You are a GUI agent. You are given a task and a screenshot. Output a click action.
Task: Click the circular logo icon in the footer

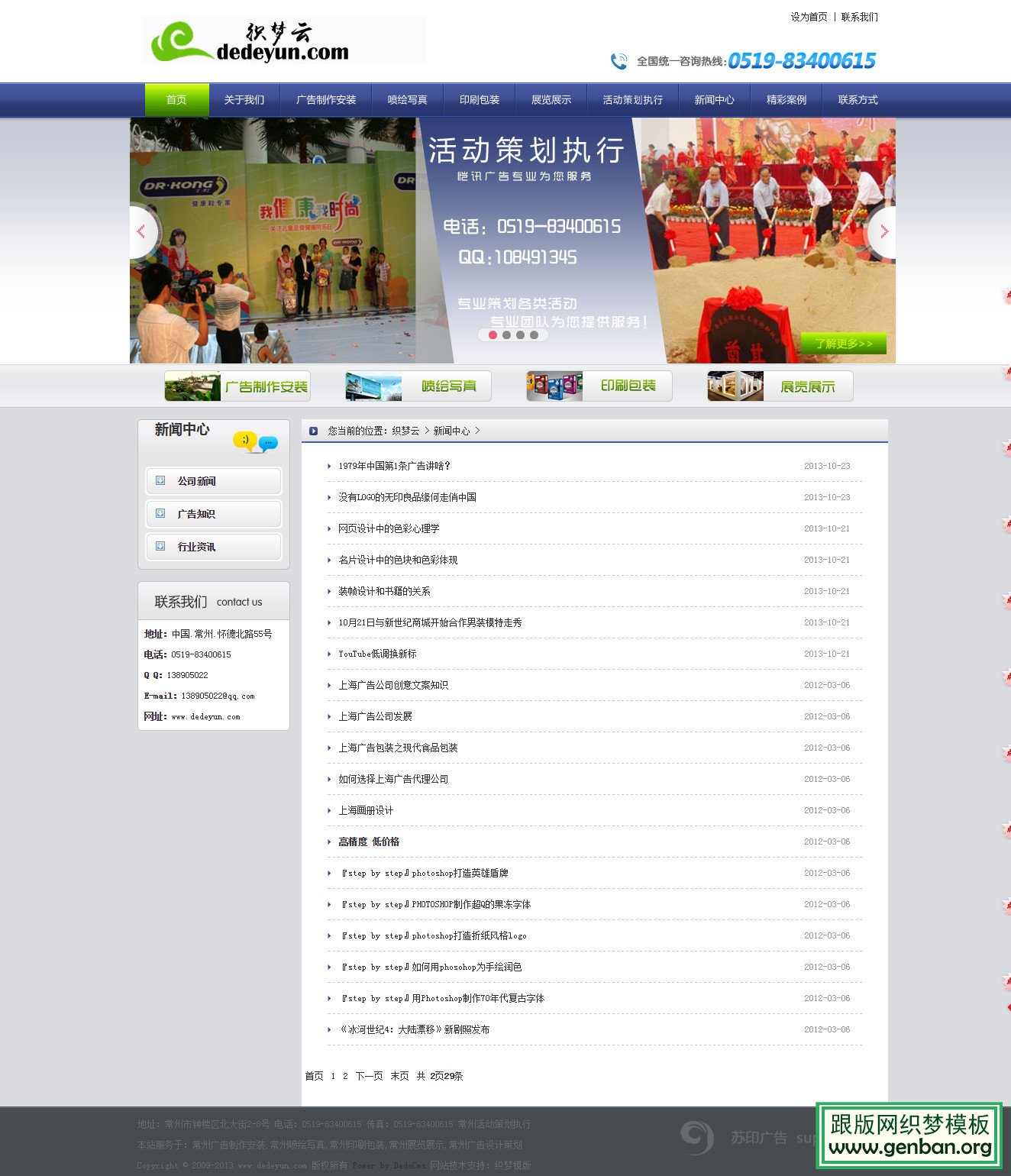(x=696, y=1137)
